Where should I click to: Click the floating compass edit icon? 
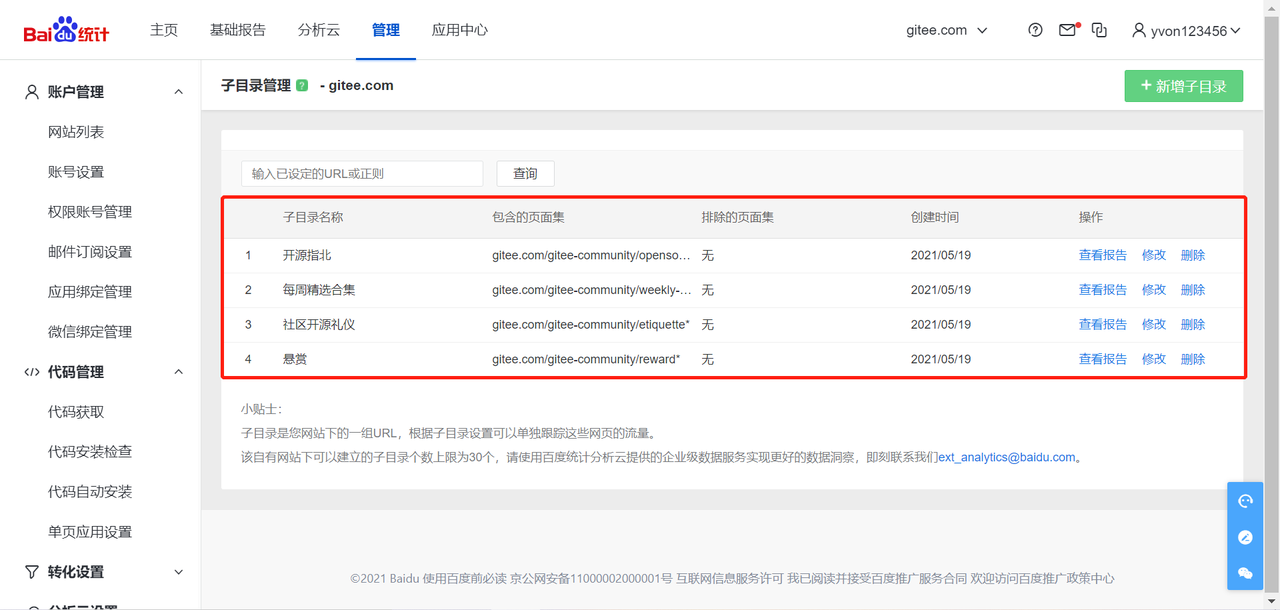[1245, 537]
